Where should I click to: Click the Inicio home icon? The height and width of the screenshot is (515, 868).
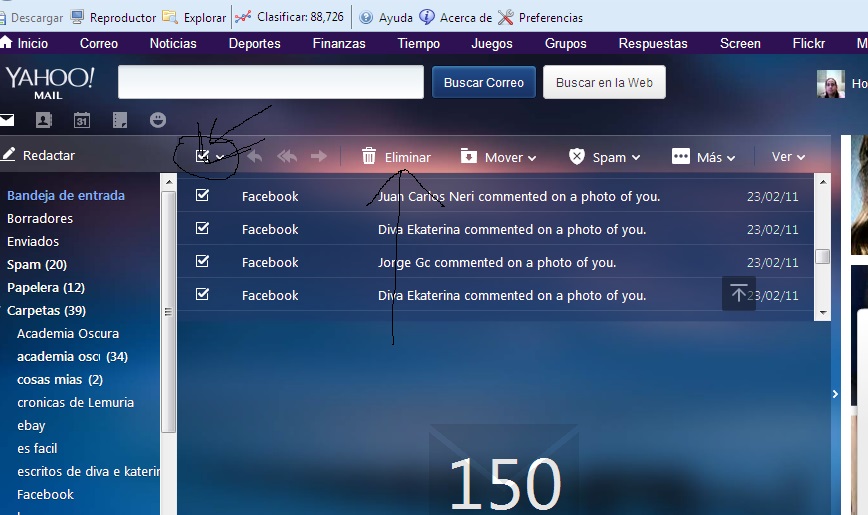pyautogui.click(x=6, y=42)
